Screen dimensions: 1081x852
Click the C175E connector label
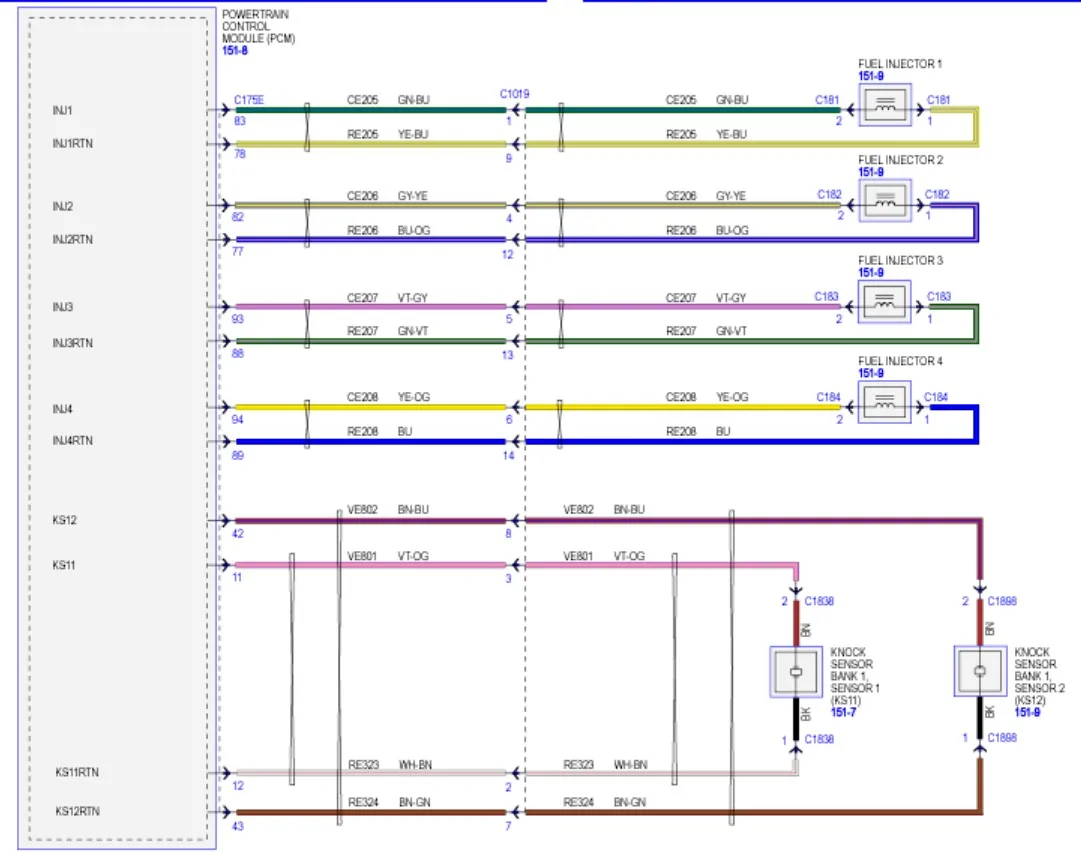[249, 100]
